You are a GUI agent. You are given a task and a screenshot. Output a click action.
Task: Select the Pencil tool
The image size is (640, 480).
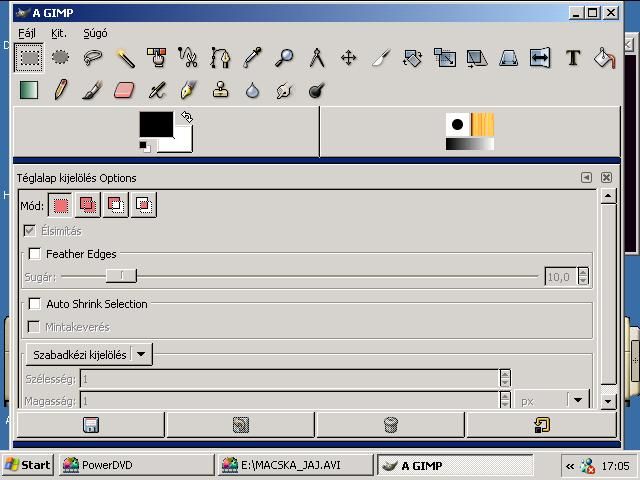coord(60,90)
